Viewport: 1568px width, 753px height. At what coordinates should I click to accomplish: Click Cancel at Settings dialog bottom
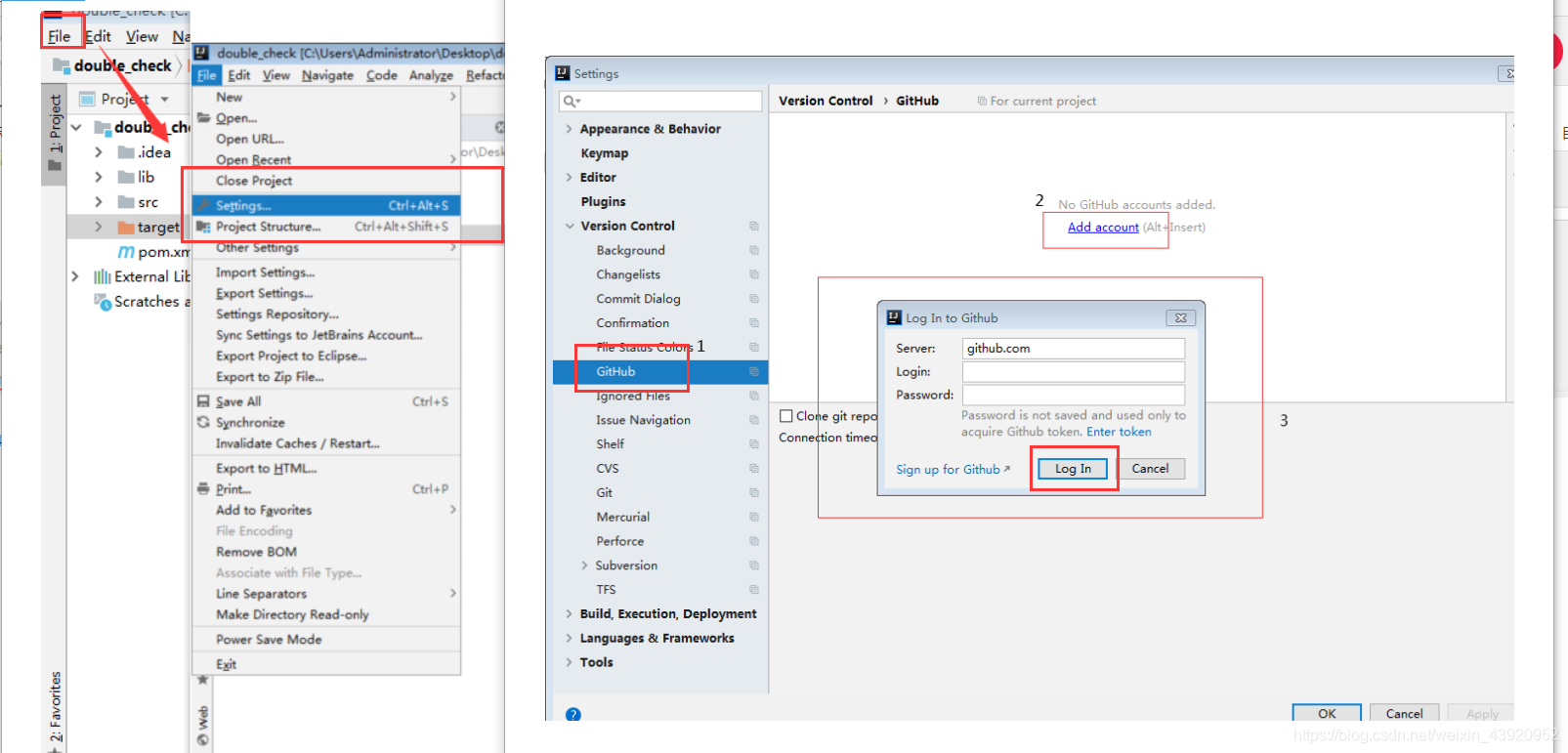coord(1404,713)
